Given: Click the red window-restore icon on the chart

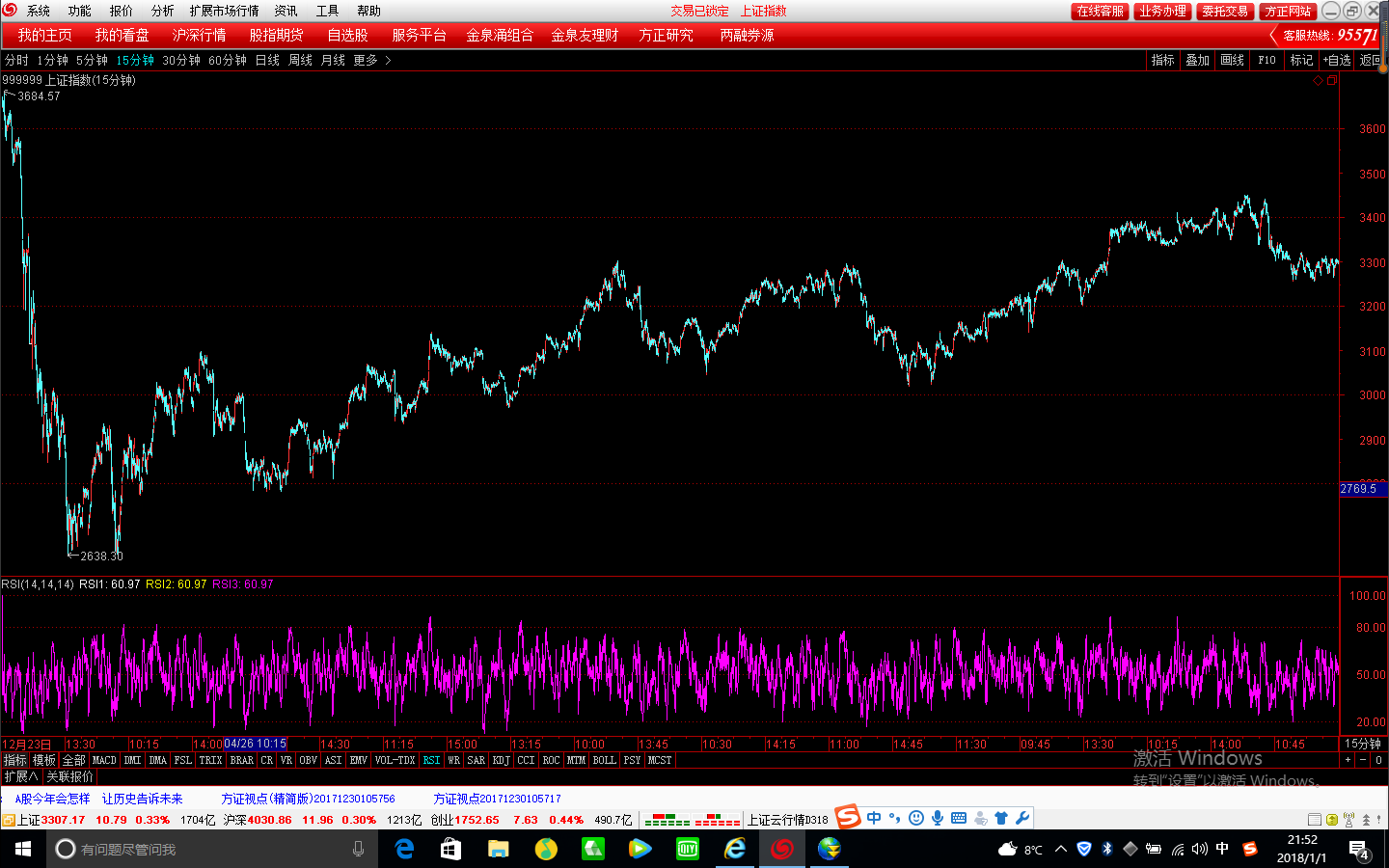Looking at the screenshot, I should [x=1331, y=81].
